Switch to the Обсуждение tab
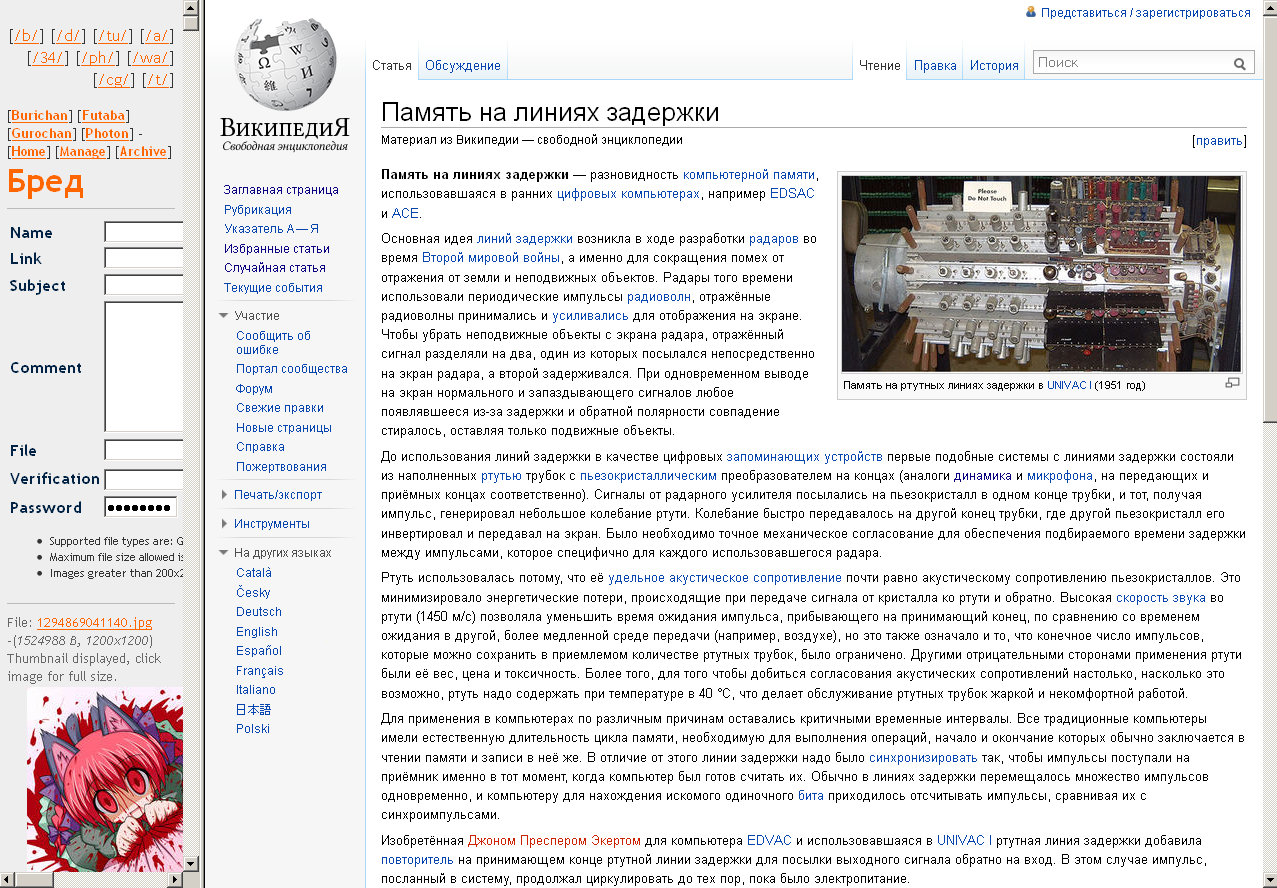 [x=463, y=66]
